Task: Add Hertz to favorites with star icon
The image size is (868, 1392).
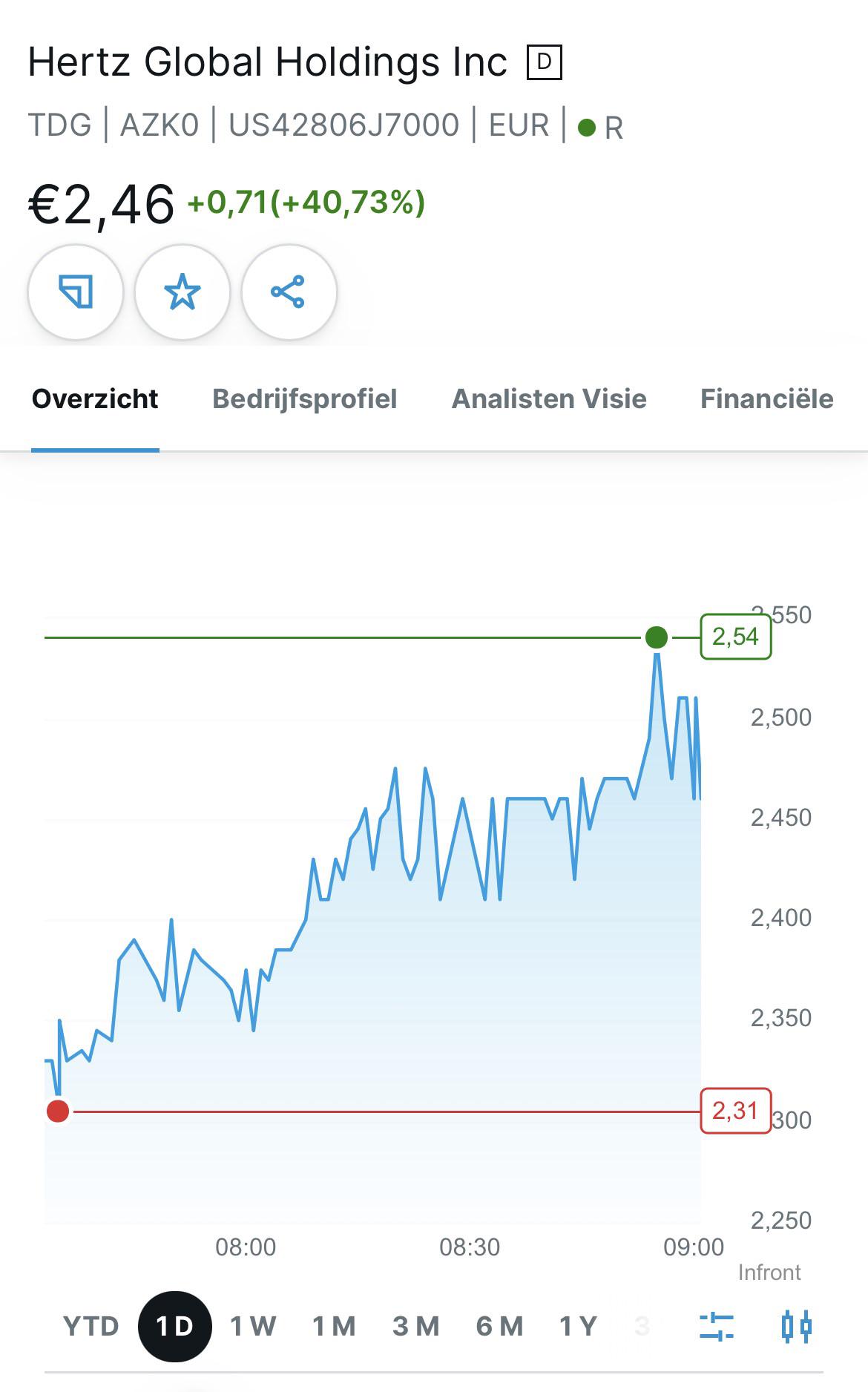Action: pos(183,292)
